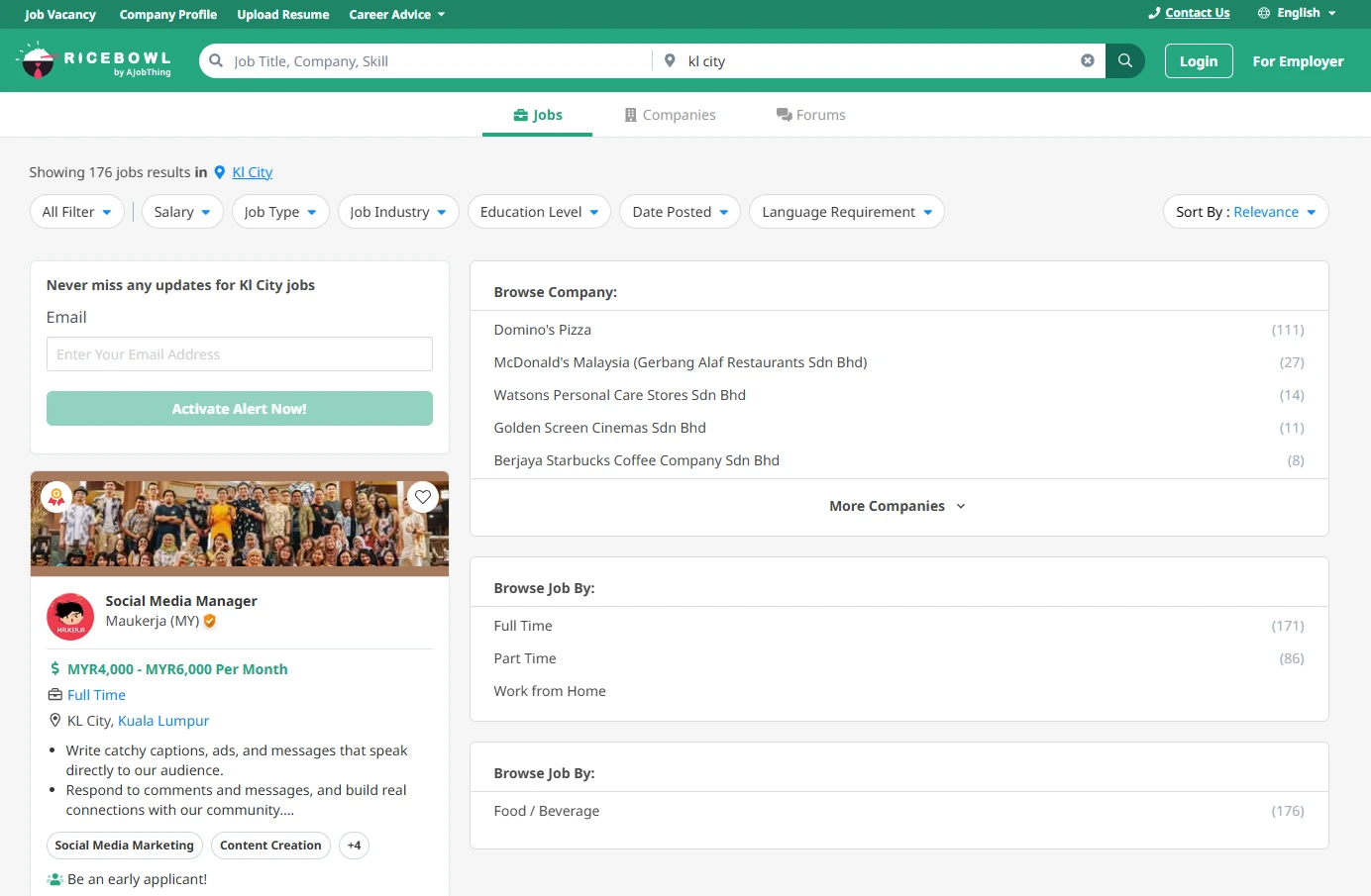Click the MYR4,000 - MYR6,000 Per Month salary
The height and width of the screenshot is (896, 1371).
coord(177,669)
